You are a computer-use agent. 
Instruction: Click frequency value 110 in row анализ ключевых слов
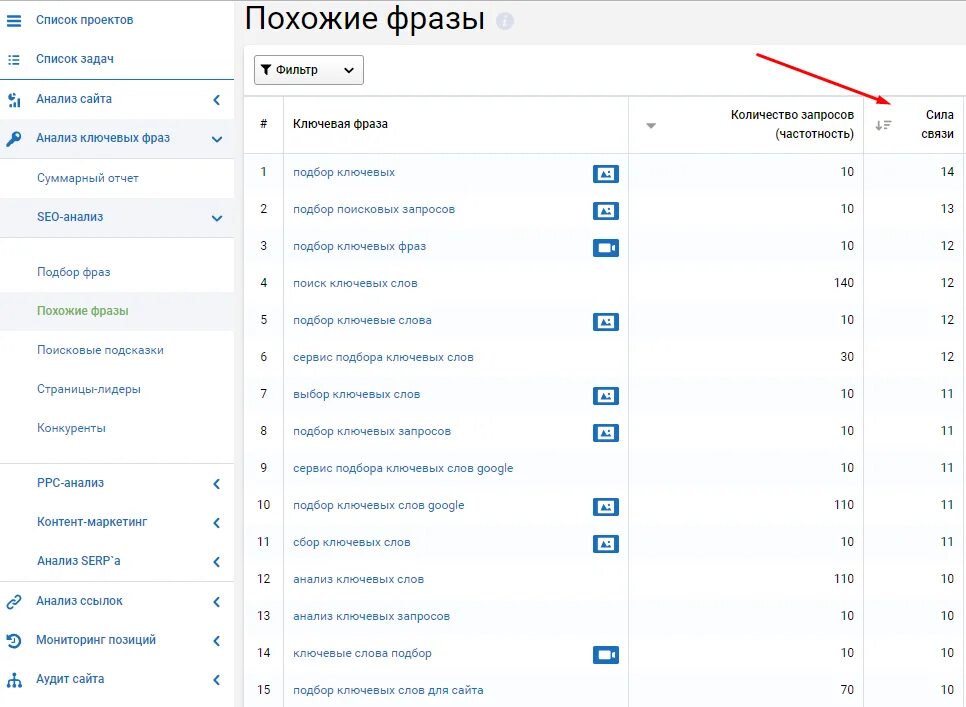(x=844, y=578)
